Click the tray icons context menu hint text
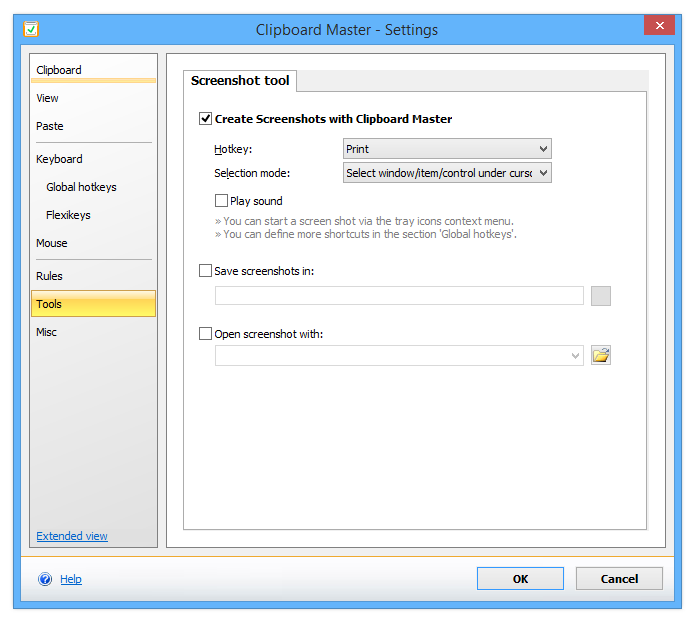 pos(364,221)
